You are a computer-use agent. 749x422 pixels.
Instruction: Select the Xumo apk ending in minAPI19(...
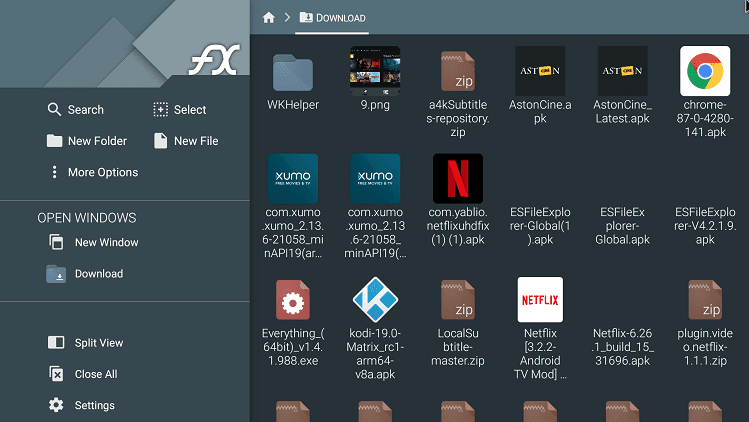point(375,178)
